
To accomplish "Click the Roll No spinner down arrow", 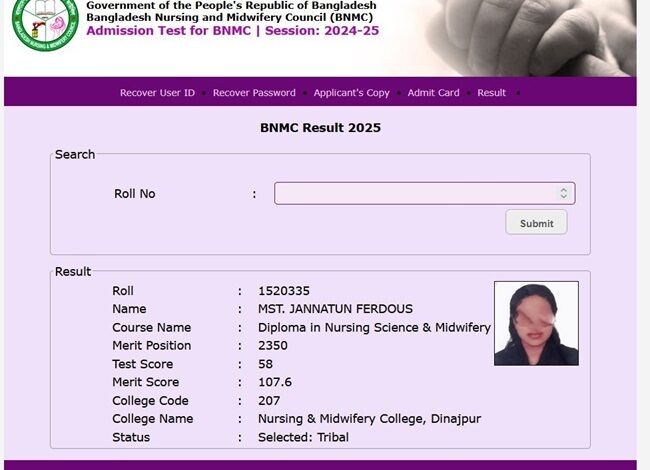I will (564, 197).
